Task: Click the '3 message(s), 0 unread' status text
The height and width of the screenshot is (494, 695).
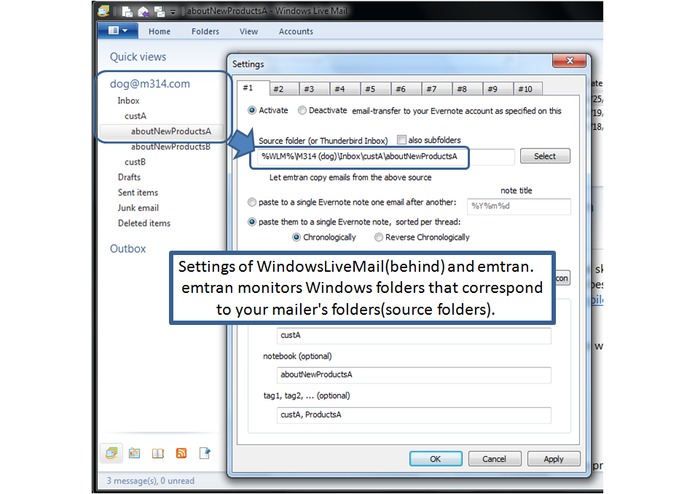Action: point(150,481)
